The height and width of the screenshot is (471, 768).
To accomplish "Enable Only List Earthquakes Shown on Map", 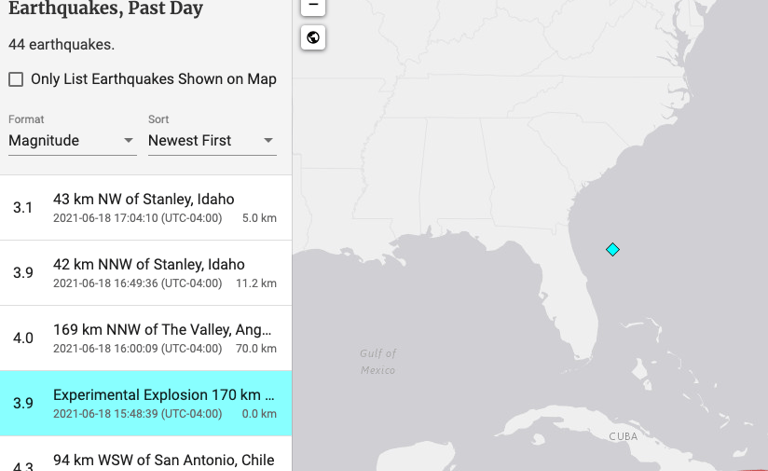I will pyautogui.click(x=16, y=79).
